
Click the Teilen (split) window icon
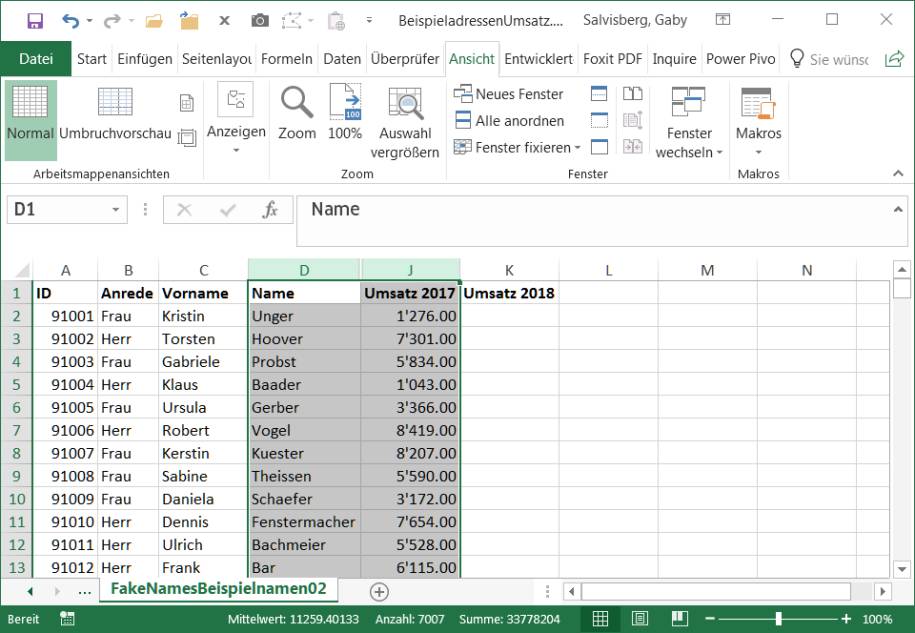[599, 93]
